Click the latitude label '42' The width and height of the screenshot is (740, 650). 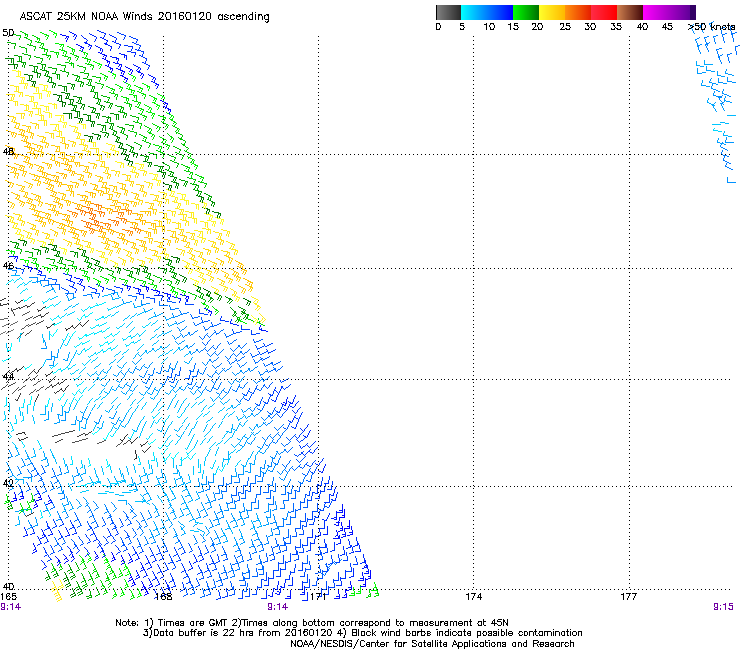click(x=8, y=483)
